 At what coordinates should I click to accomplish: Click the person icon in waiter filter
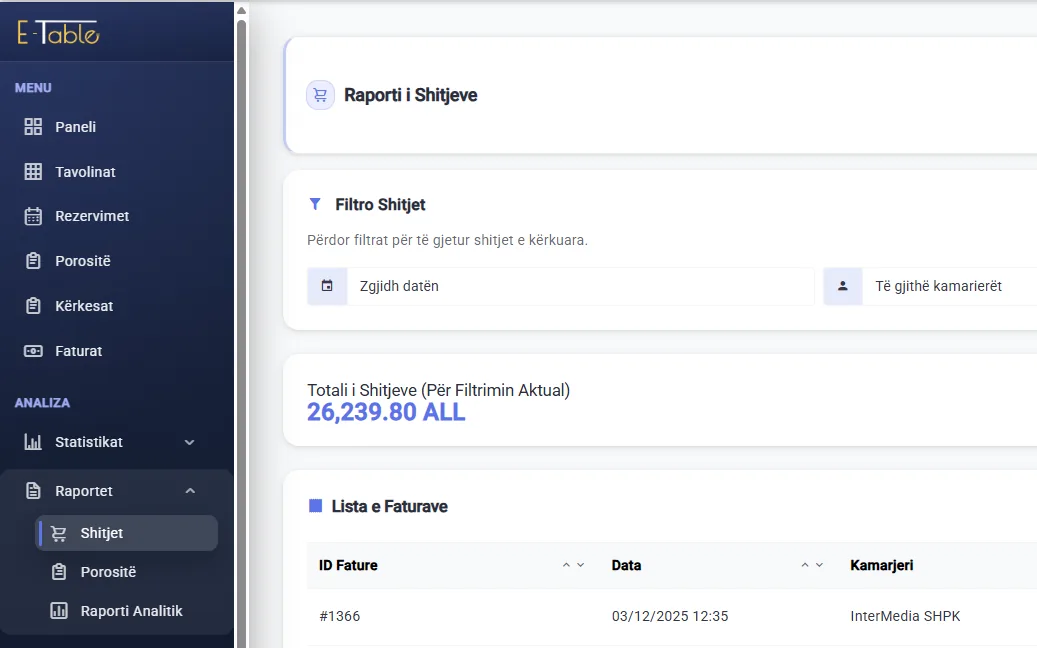point(843,286)
